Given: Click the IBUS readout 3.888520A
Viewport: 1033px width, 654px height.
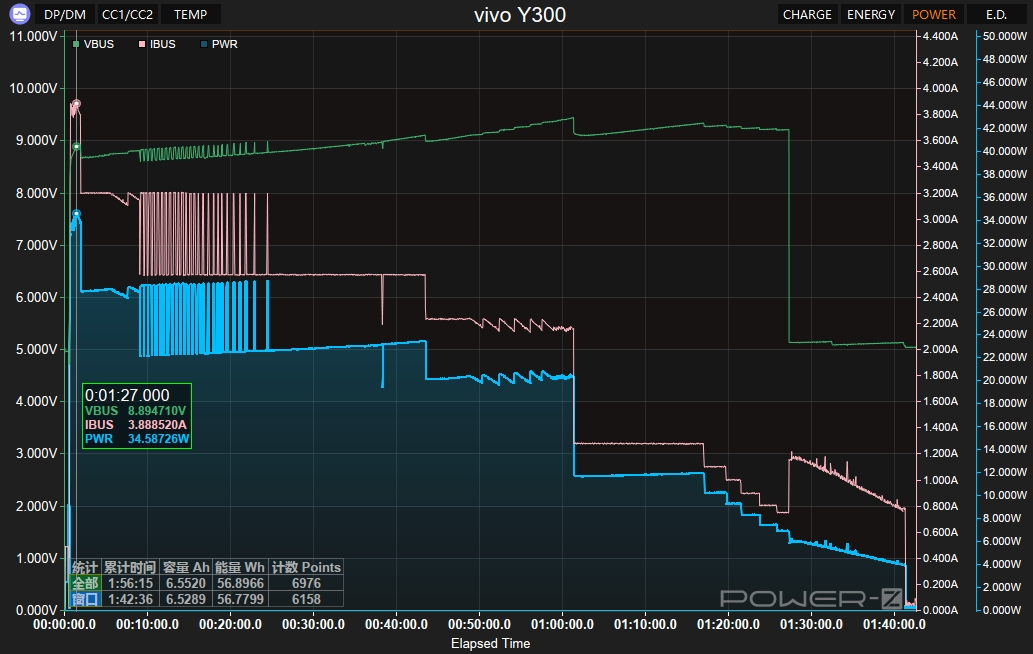Looking at the screenshot, I should pyautogui.click(x=157, y=425).
